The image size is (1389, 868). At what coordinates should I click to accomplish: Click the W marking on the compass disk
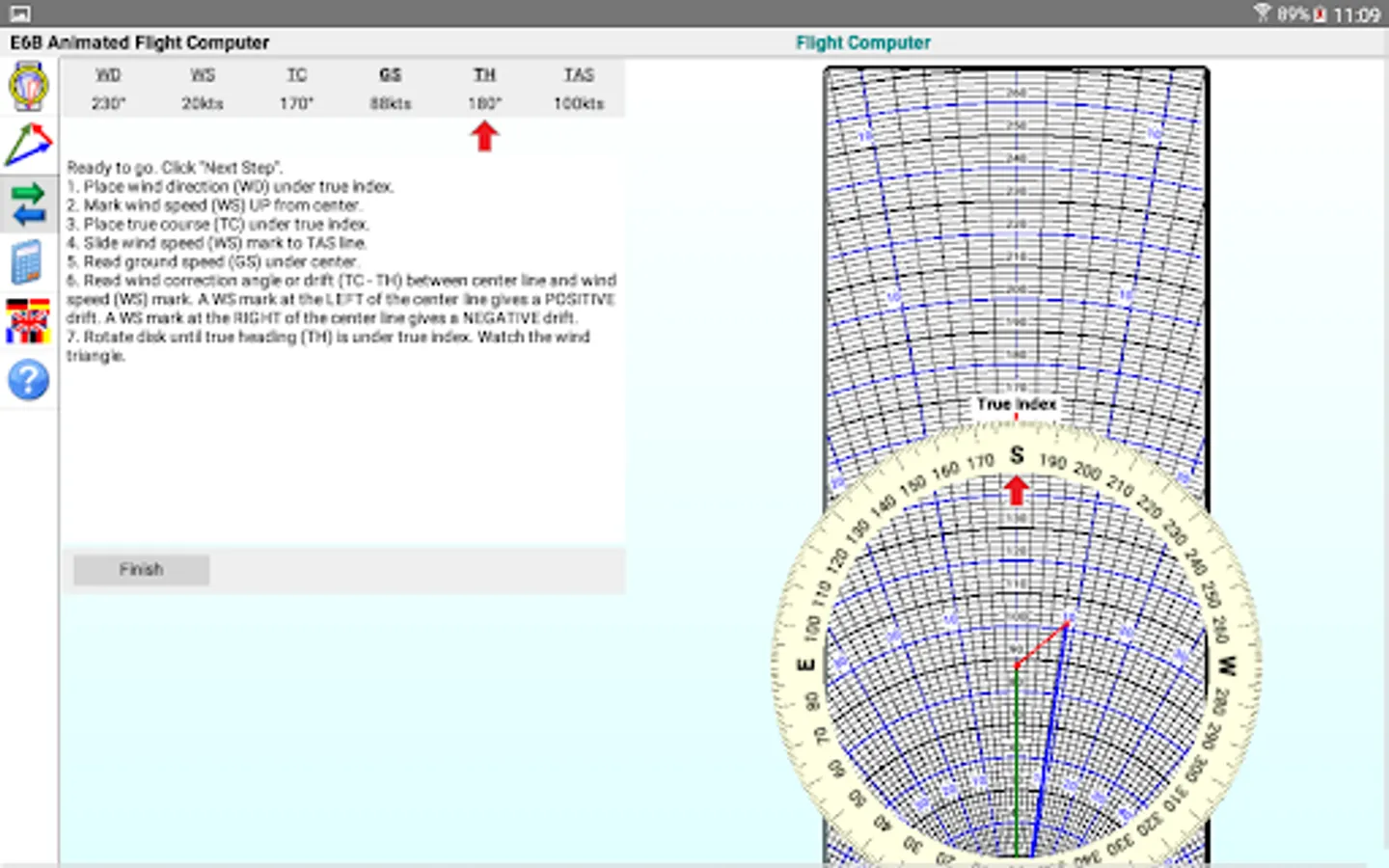[1226, 665]
